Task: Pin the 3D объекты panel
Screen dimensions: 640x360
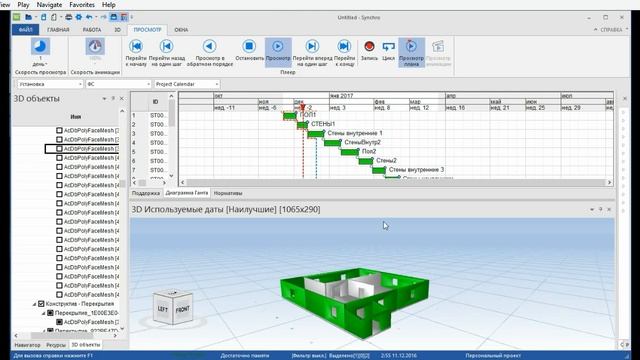Action: point(113,98)
